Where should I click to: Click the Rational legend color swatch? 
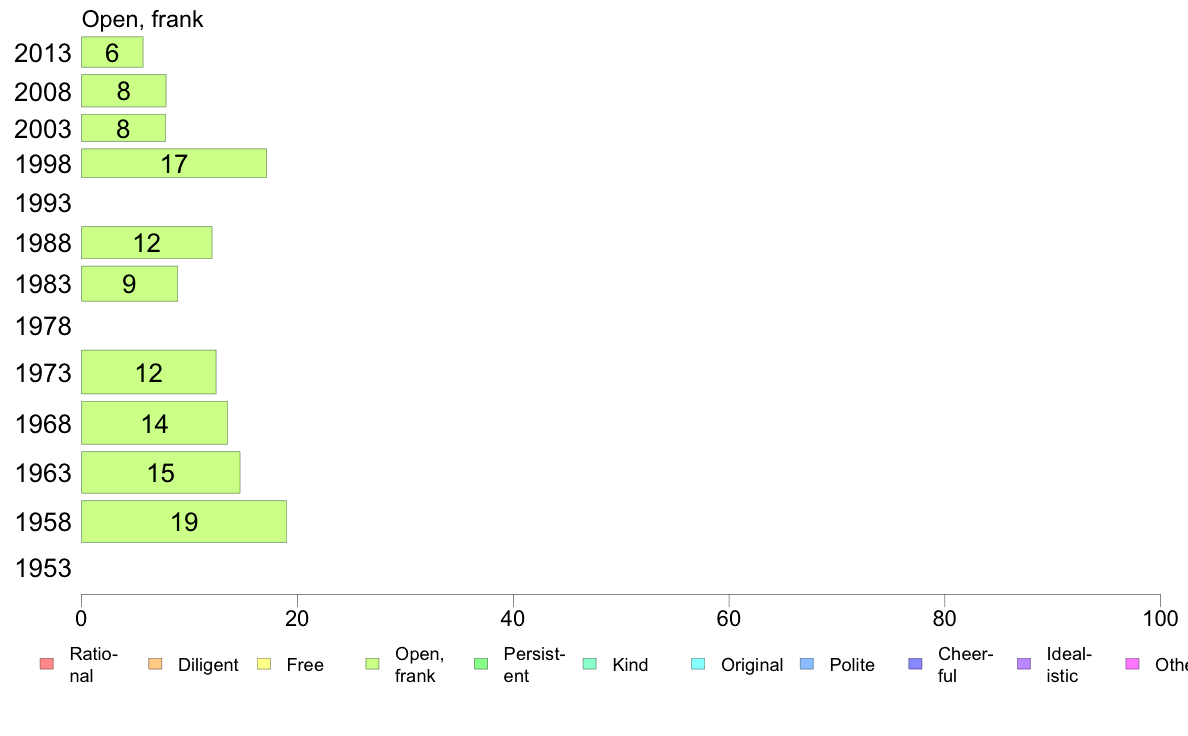click(x=47, y=664)
